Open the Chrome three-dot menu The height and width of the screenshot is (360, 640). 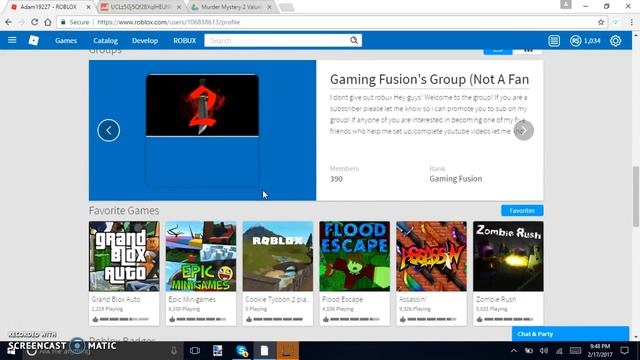pyautogui.click(x=631, y=22)
